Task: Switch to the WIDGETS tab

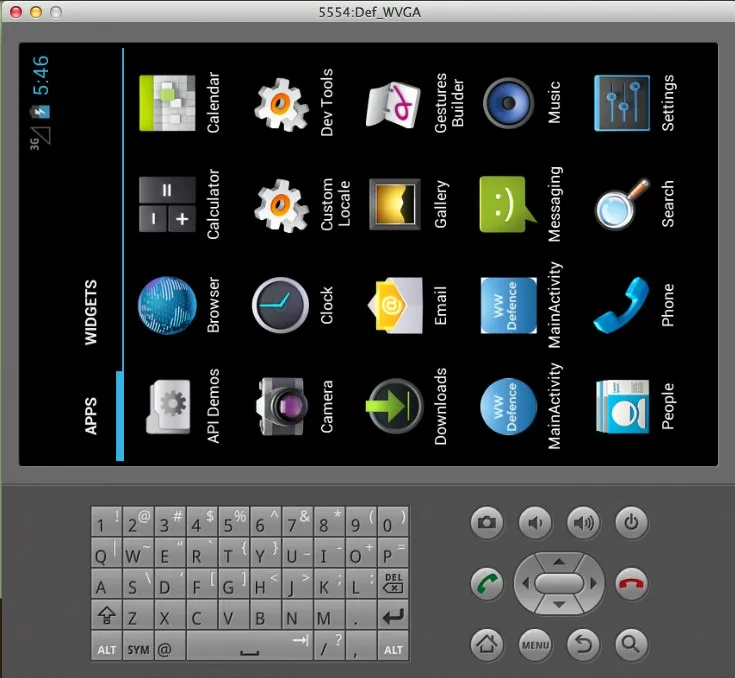Action: click(x=91, y=313)
